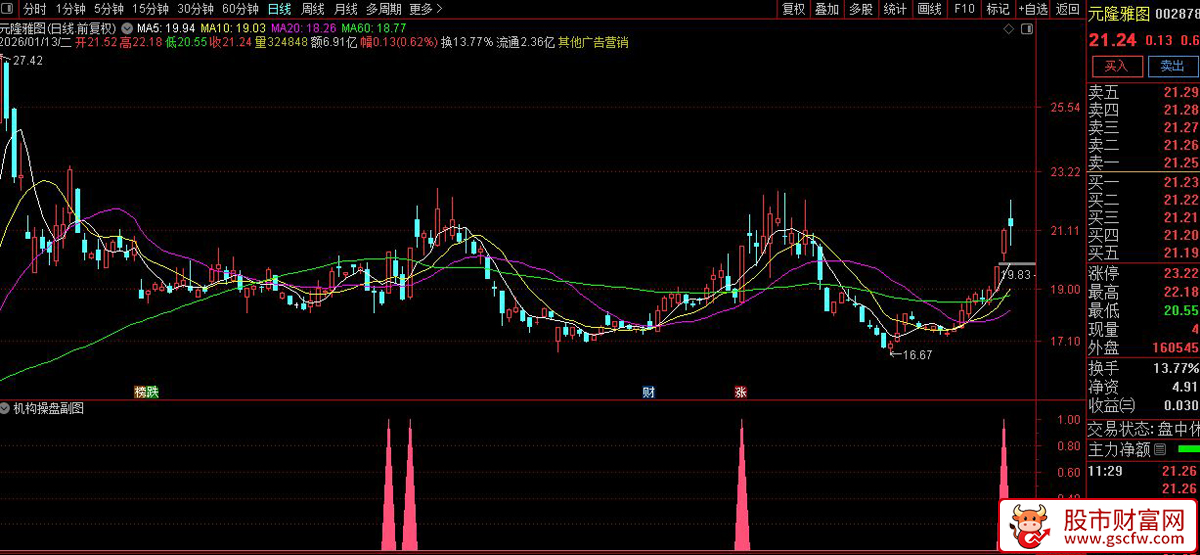Click the 卖一 price 21.25 row
Viewport: 1200px width, 555px height.
click(1143, 162)
